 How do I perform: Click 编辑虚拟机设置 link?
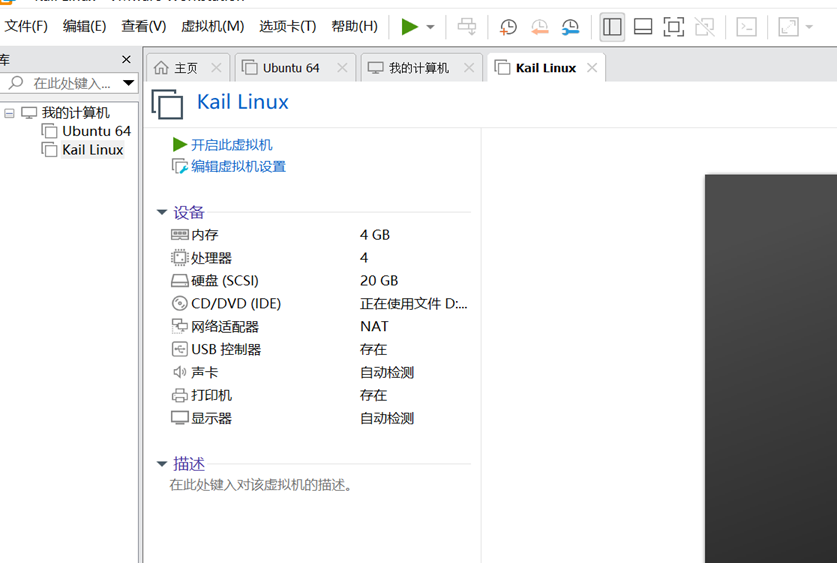[239, 166]
